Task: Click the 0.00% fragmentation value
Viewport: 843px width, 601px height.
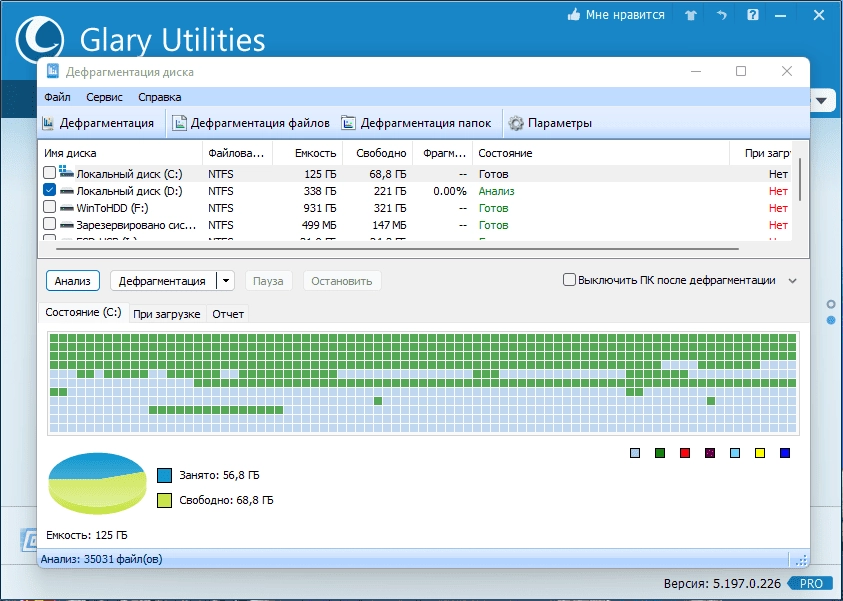Action: 449,191
